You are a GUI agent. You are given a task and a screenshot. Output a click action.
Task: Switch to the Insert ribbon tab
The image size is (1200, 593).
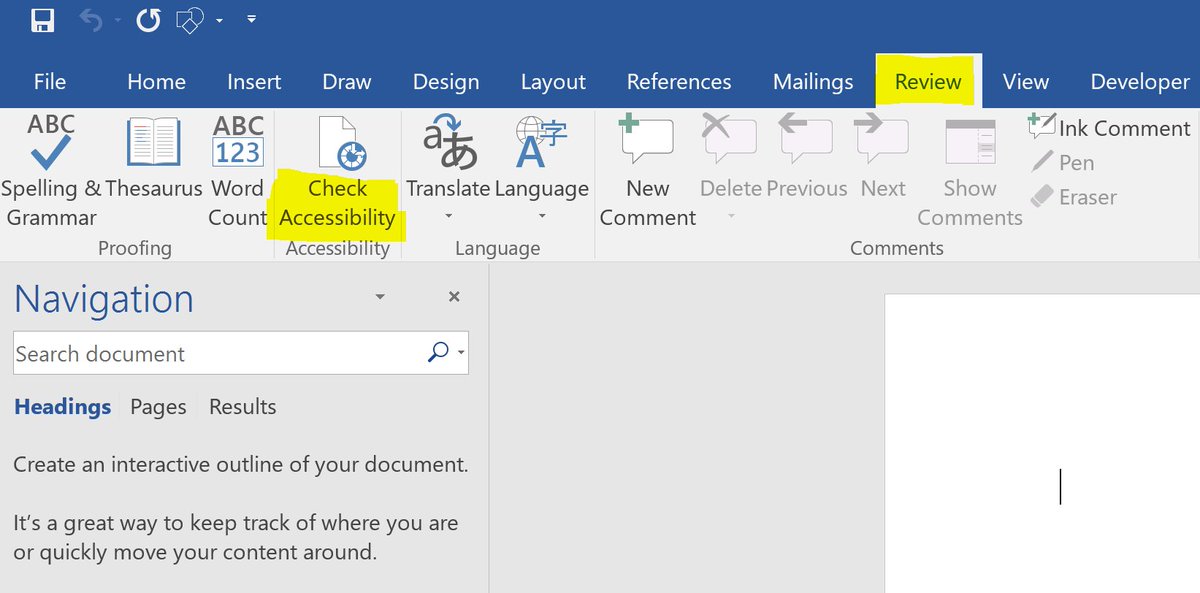(254, 82)
